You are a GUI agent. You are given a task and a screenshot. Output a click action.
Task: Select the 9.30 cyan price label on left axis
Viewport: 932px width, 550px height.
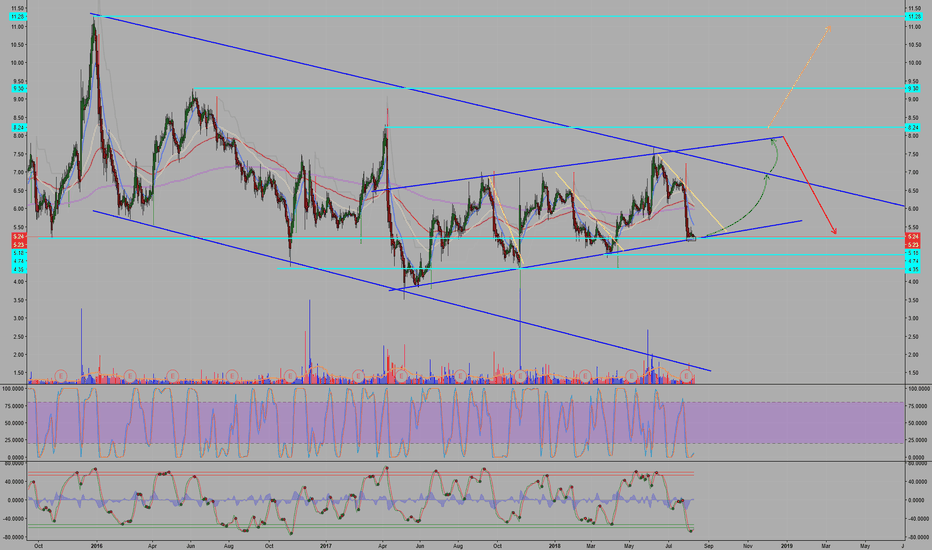(17, 89)
